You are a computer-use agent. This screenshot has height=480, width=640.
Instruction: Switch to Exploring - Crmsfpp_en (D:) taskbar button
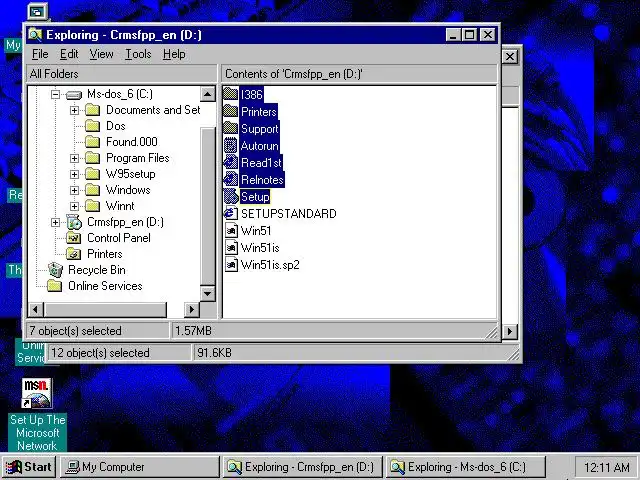click(302, 467)
